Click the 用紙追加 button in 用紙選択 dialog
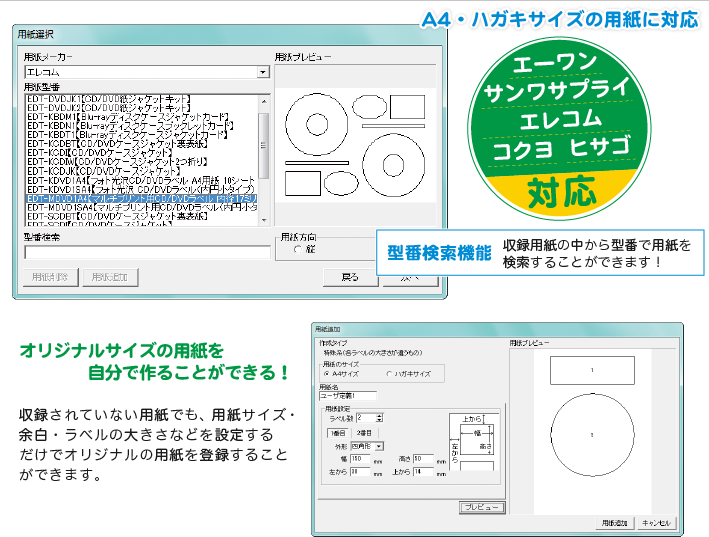Image resolution: width=709 pixels, height=537 pixels. pos(110,277)
